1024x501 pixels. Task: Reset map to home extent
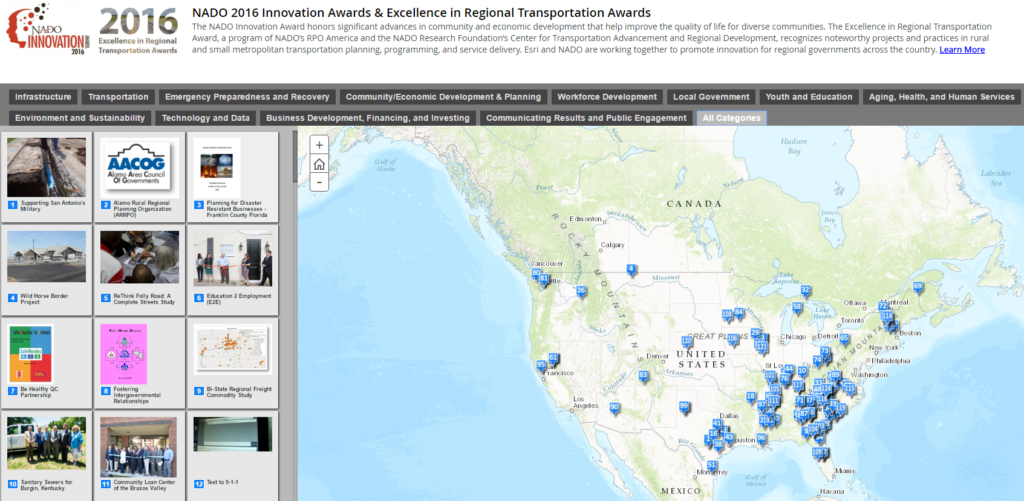click(x=319, y=163)
